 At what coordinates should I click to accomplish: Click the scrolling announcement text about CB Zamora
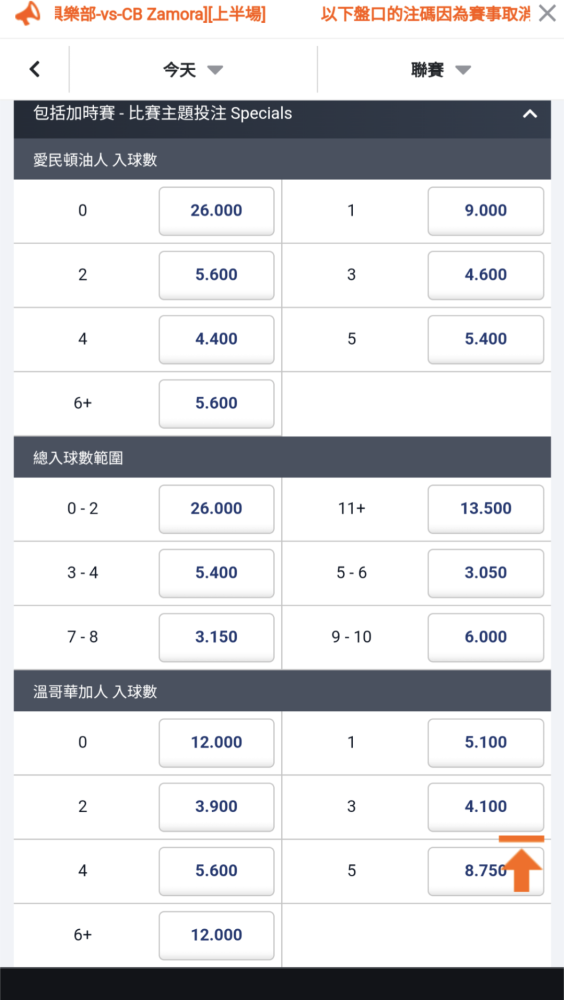point(161,13)
